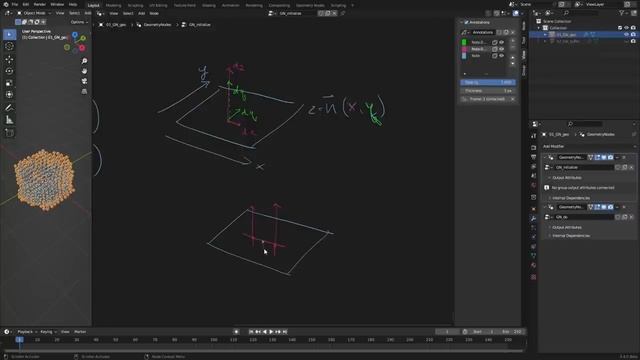Click the green annotation layer color swatch
The height and width of the screenshot is (360, 640).
point(464,42)
